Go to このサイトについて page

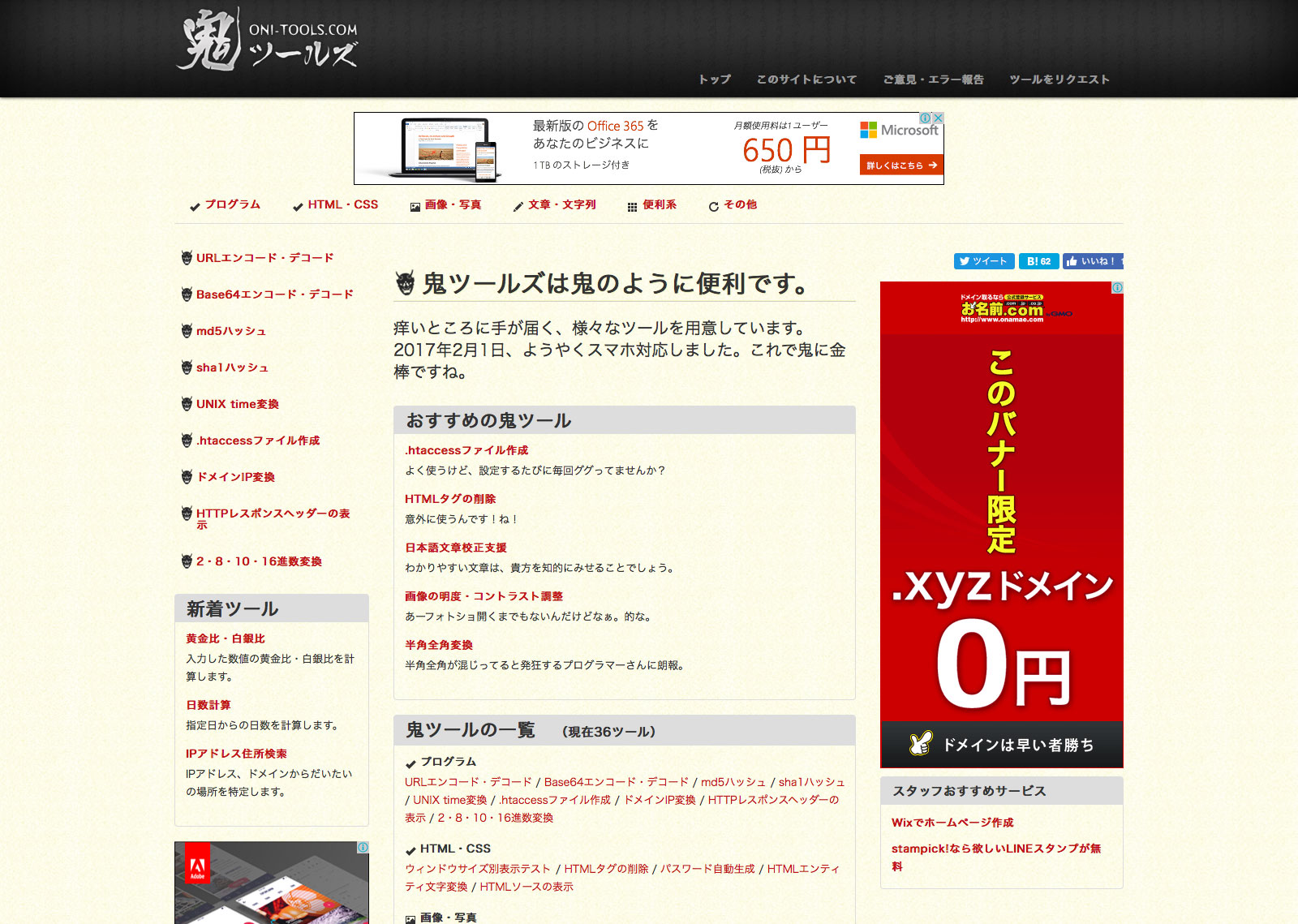(x=806, y=80)
